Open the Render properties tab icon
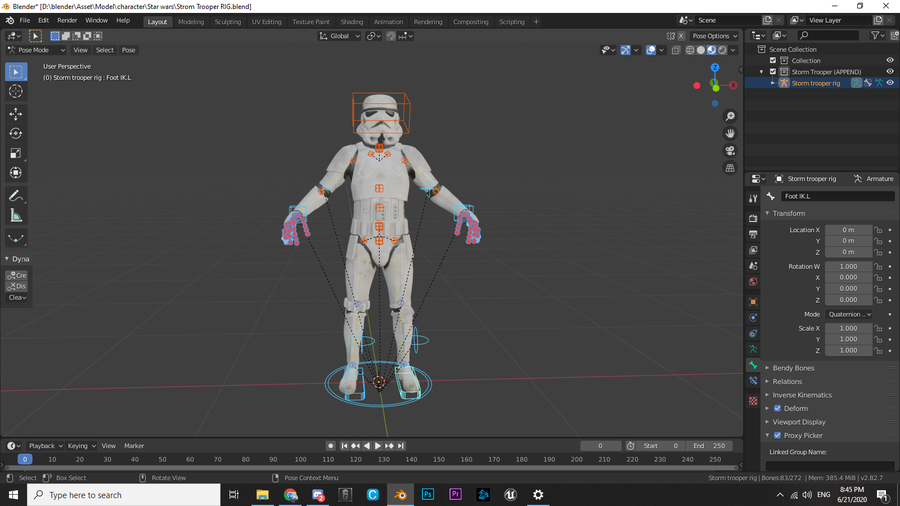 point(753,218)
